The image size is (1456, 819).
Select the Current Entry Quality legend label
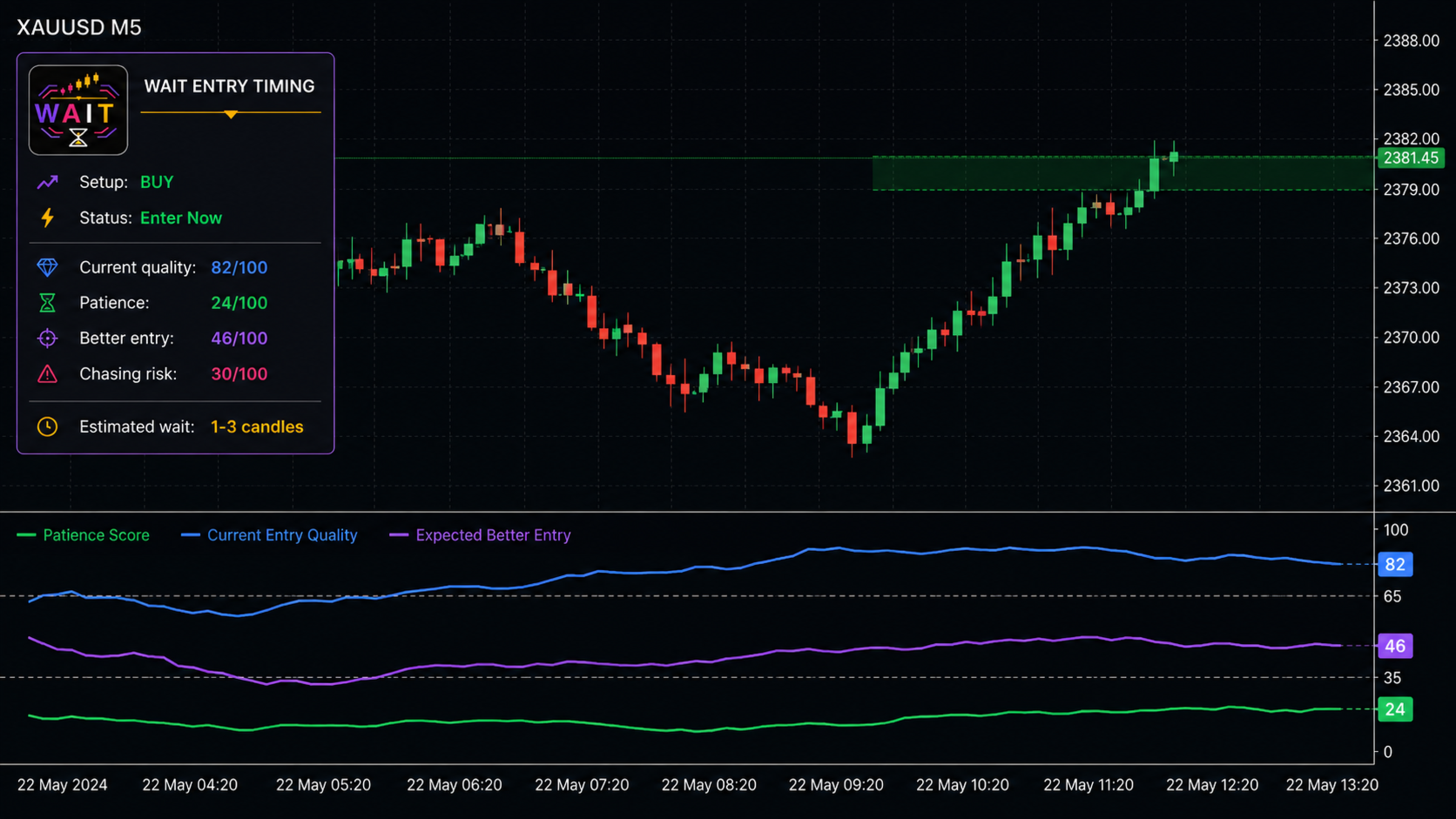tap(282, 535)
